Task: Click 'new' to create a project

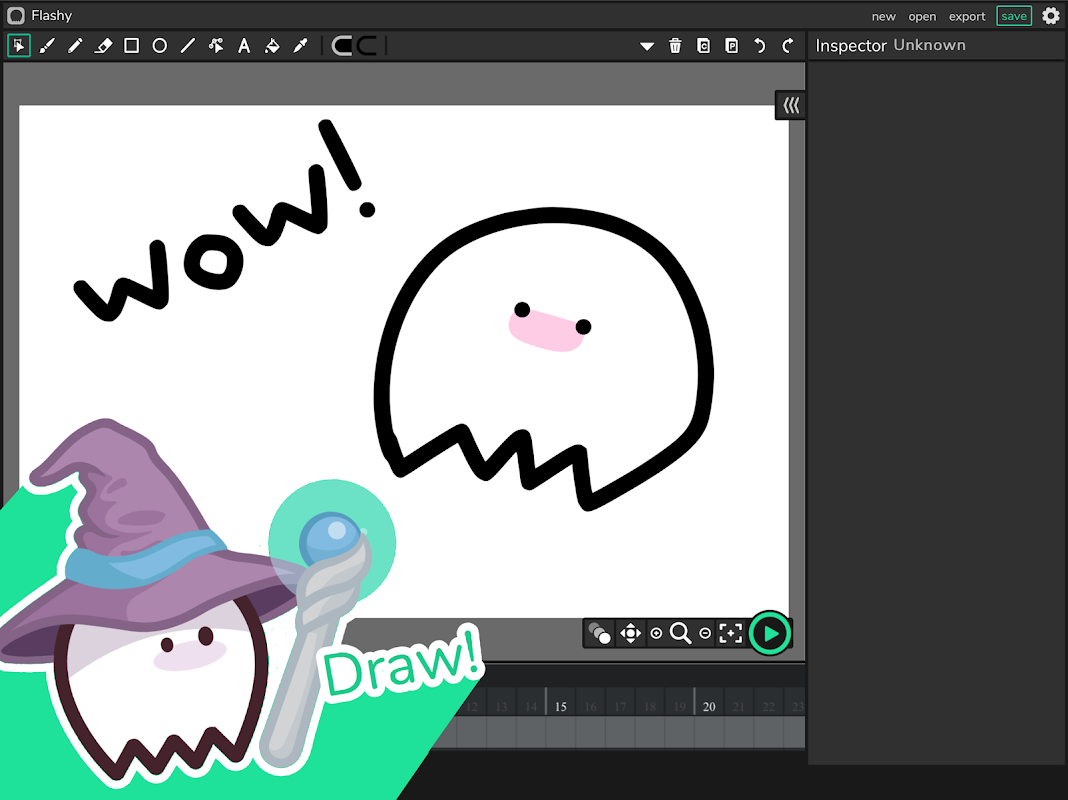Action: point(883,16)
